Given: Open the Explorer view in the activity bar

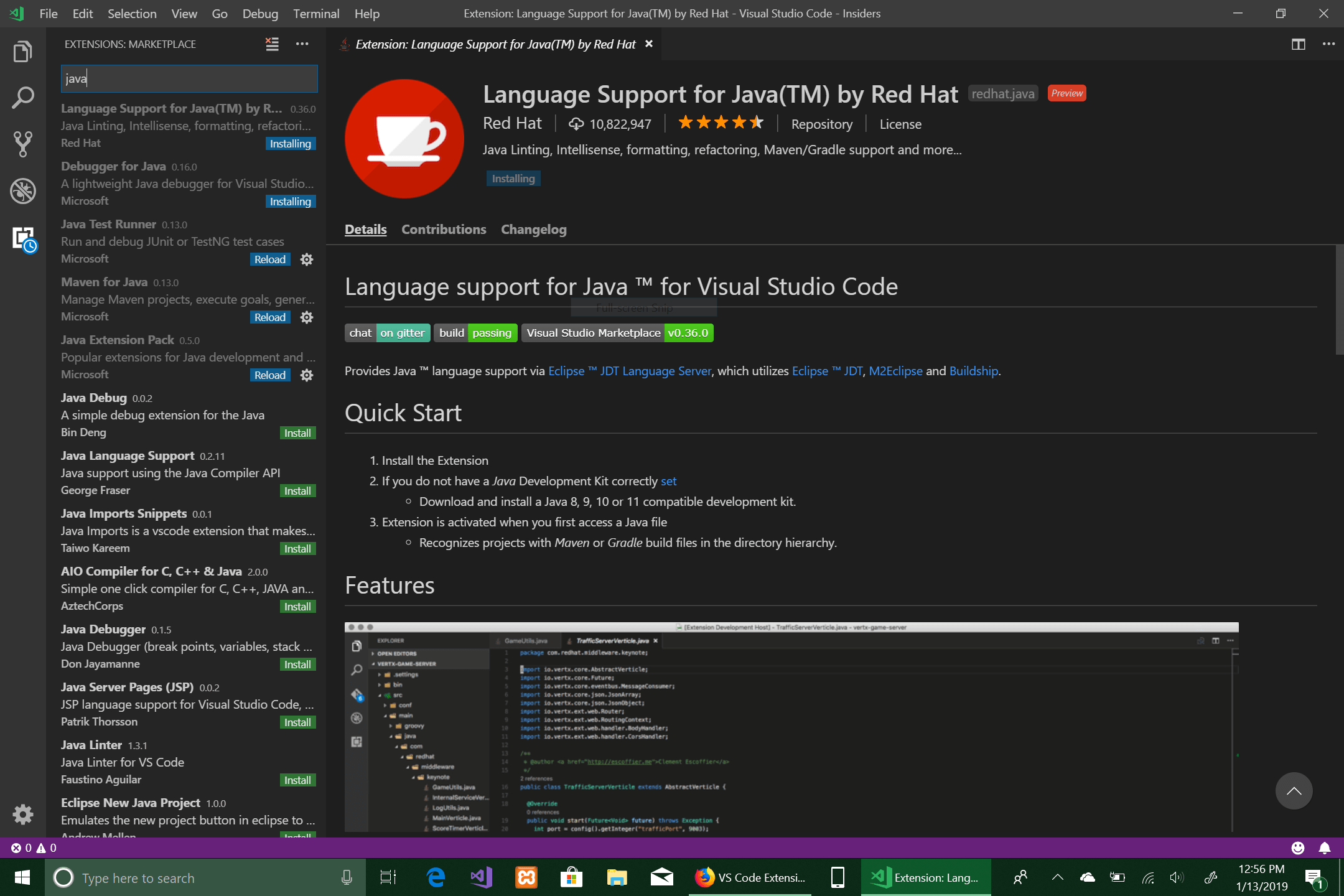Looking at the screenshot, I should point(22,52).
